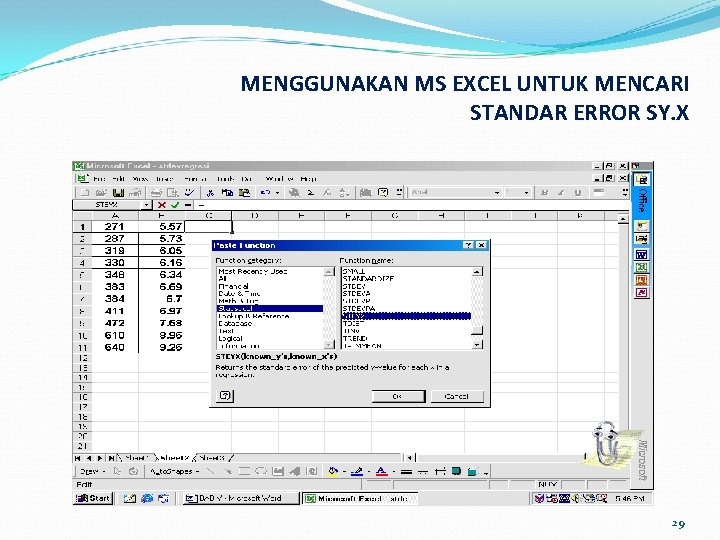
Task: Select Logical in Function category list
Action: [x=231, y=338]
